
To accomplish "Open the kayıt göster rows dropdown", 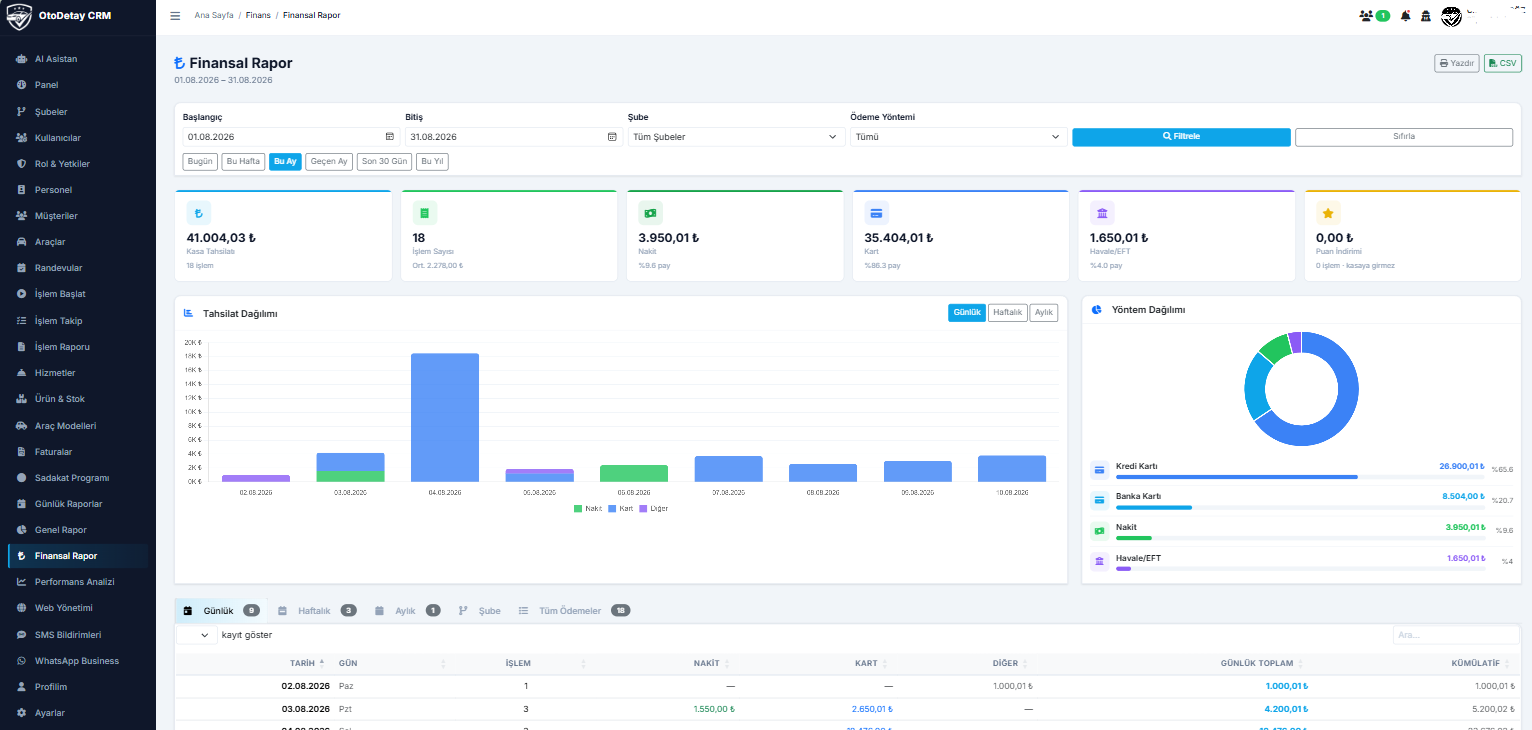I will (x=197, y=635).
